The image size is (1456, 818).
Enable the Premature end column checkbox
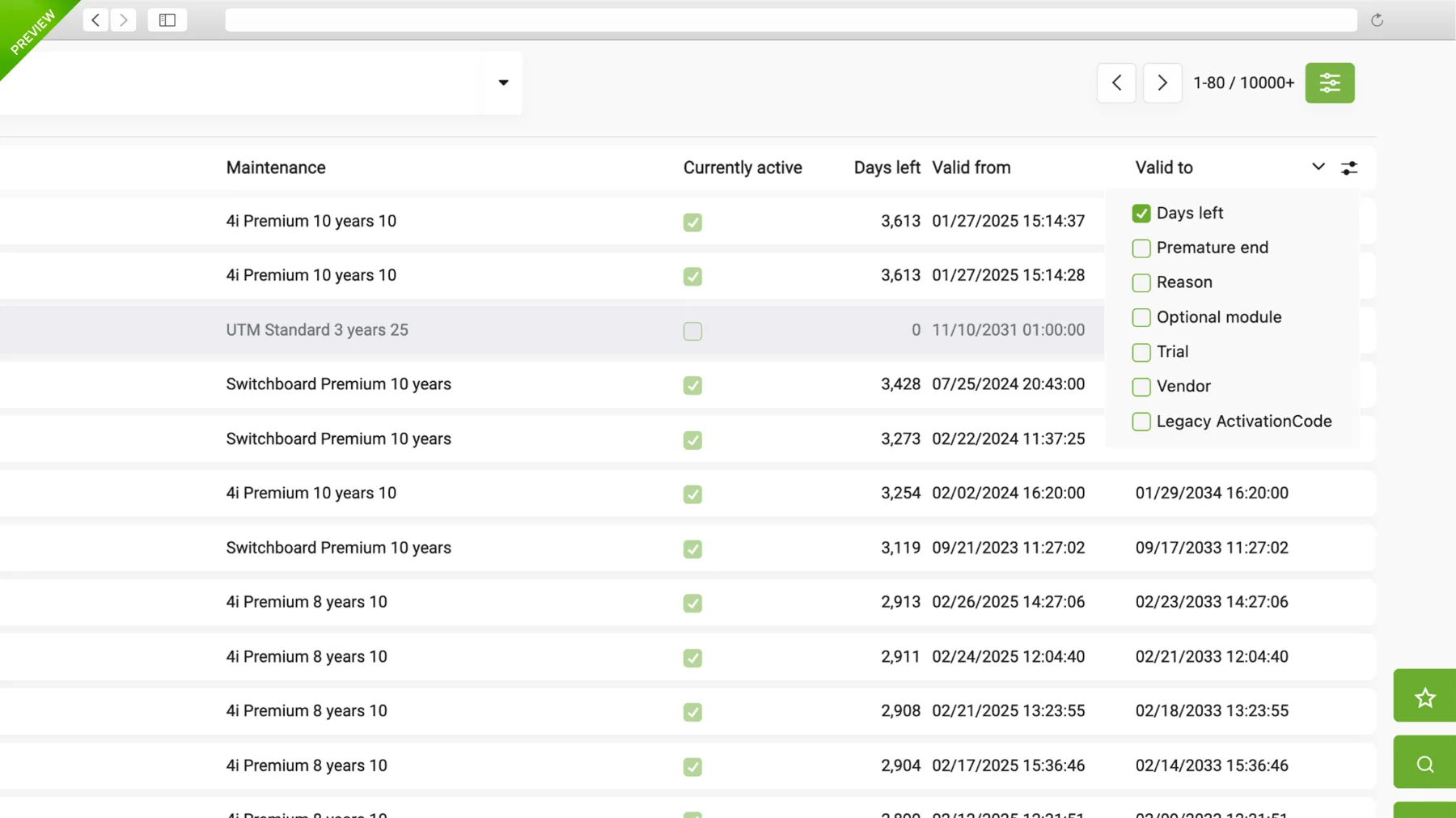click(x=1141, y=248)
